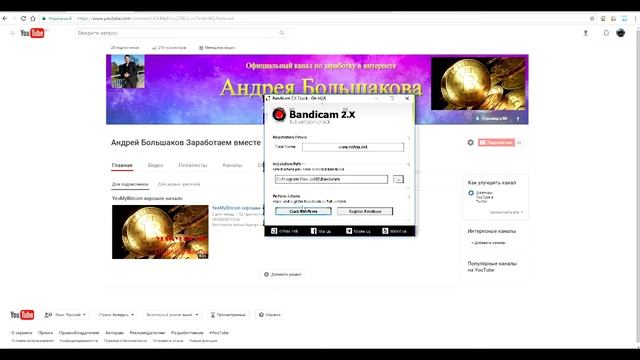
Task: Click the upload video arrow icon
Action: [586, 33]
